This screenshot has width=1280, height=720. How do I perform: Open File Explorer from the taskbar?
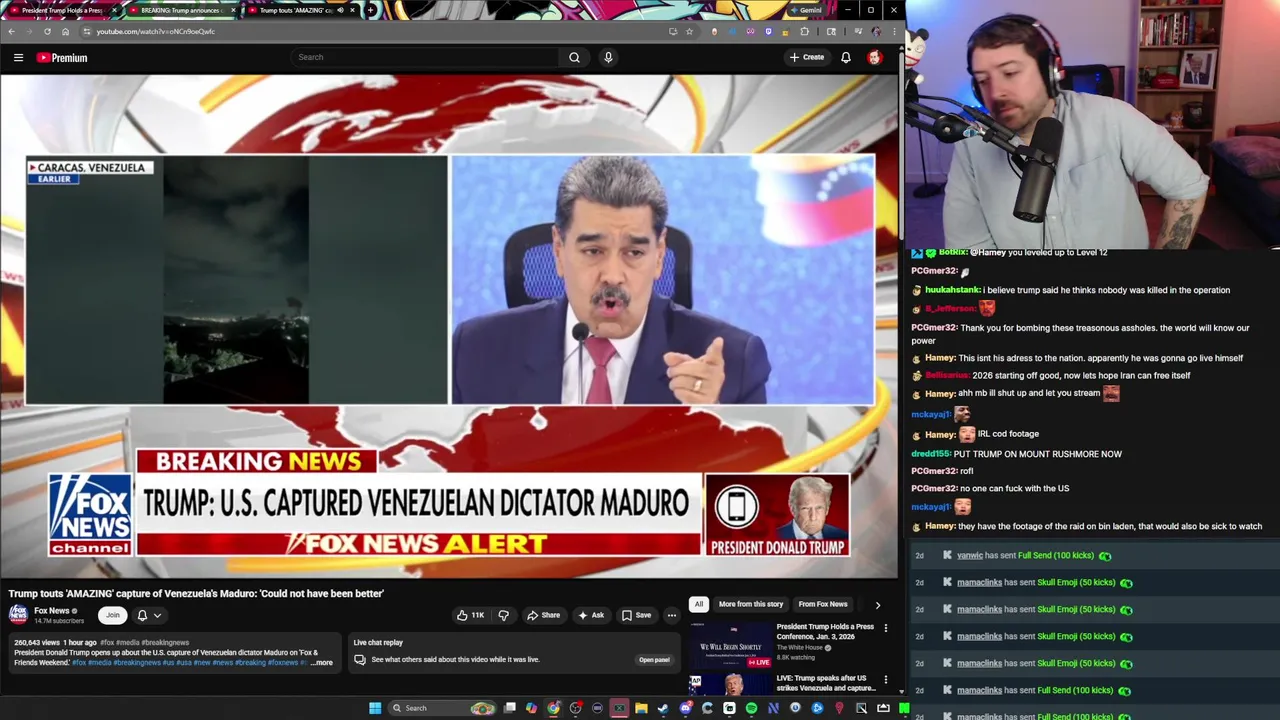[641, 708]
